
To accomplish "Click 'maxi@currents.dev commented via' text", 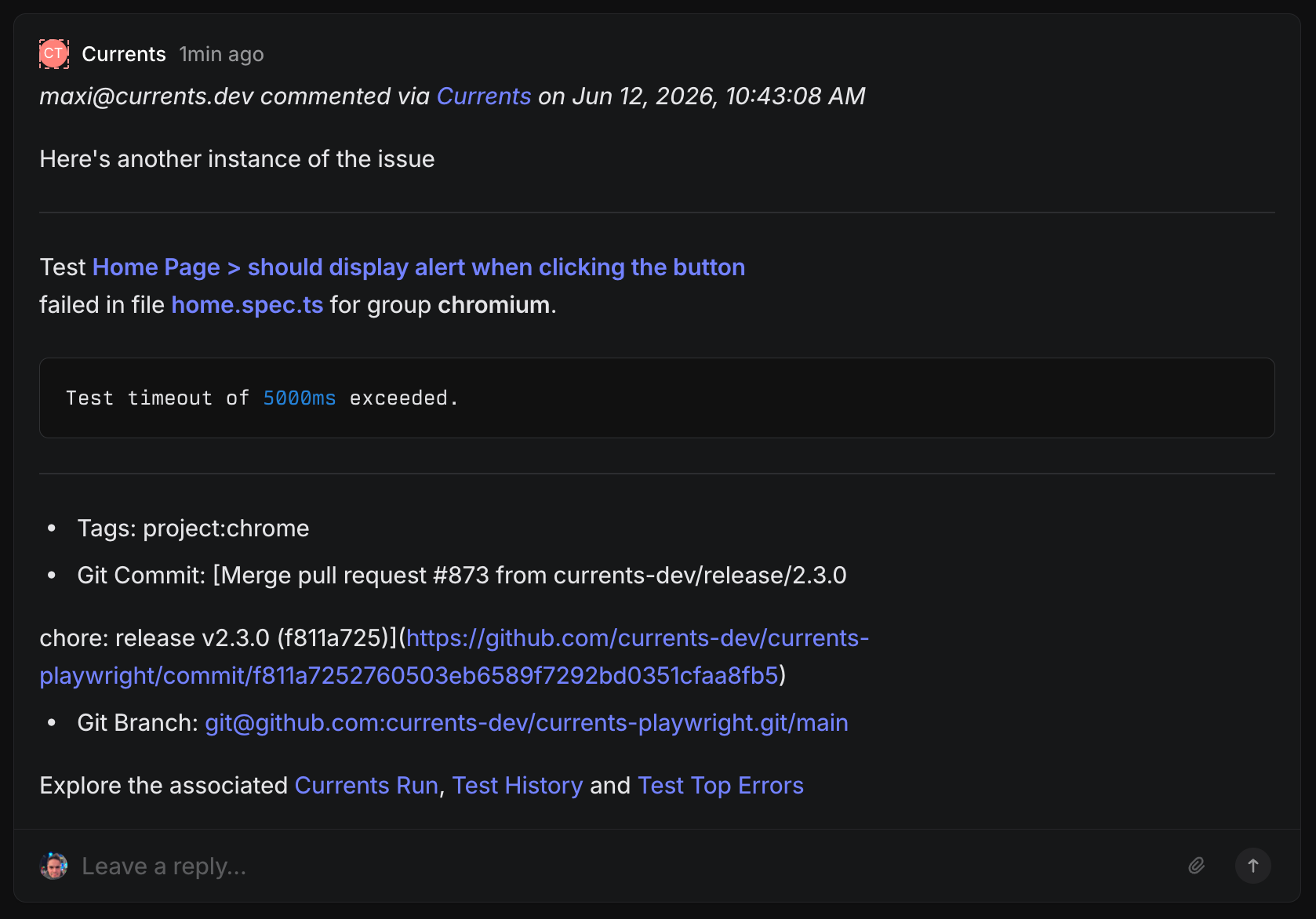I will 234,96.
